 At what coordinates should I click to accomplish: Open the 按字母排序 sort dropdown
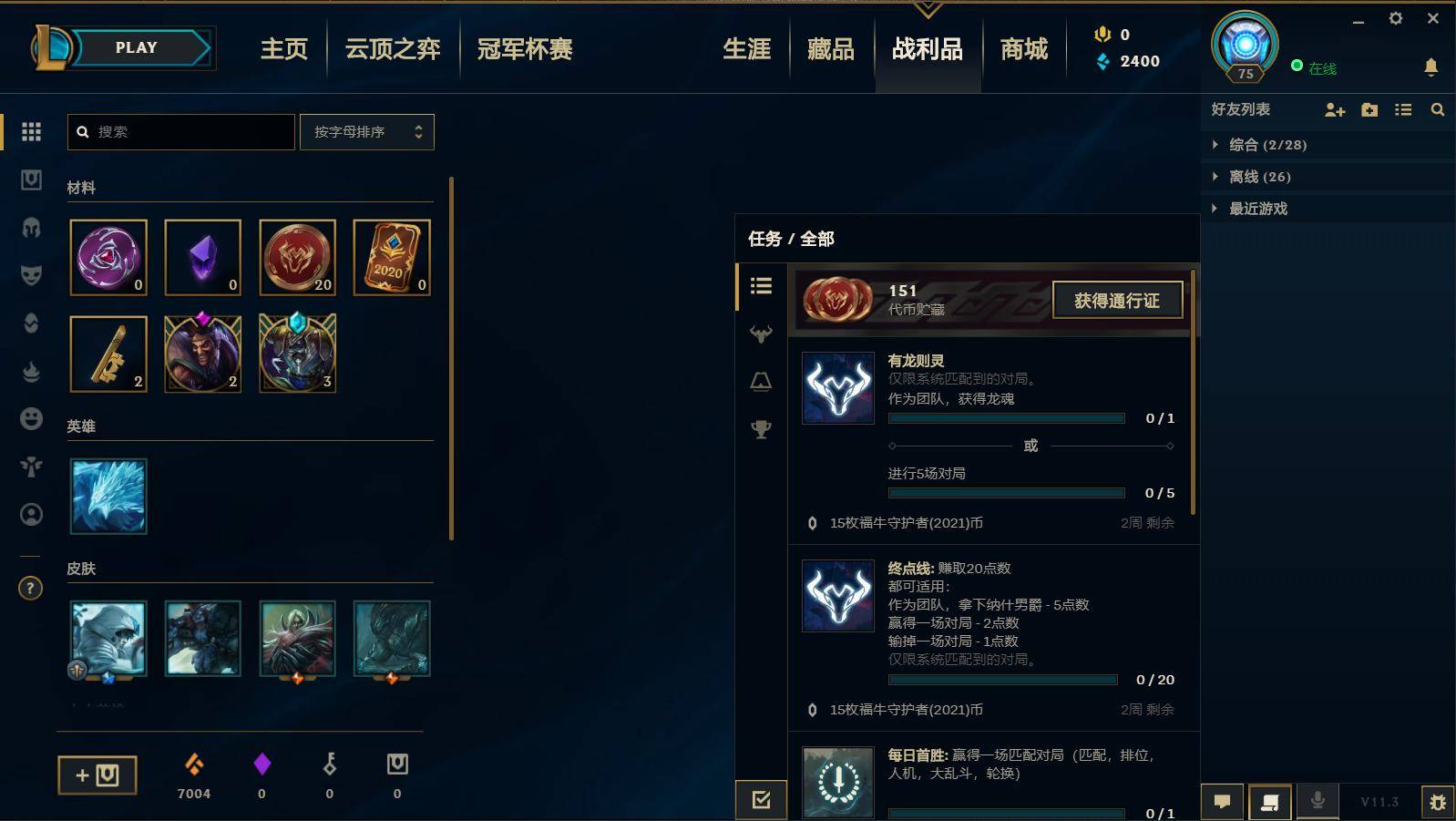click(x=367, y=132)
